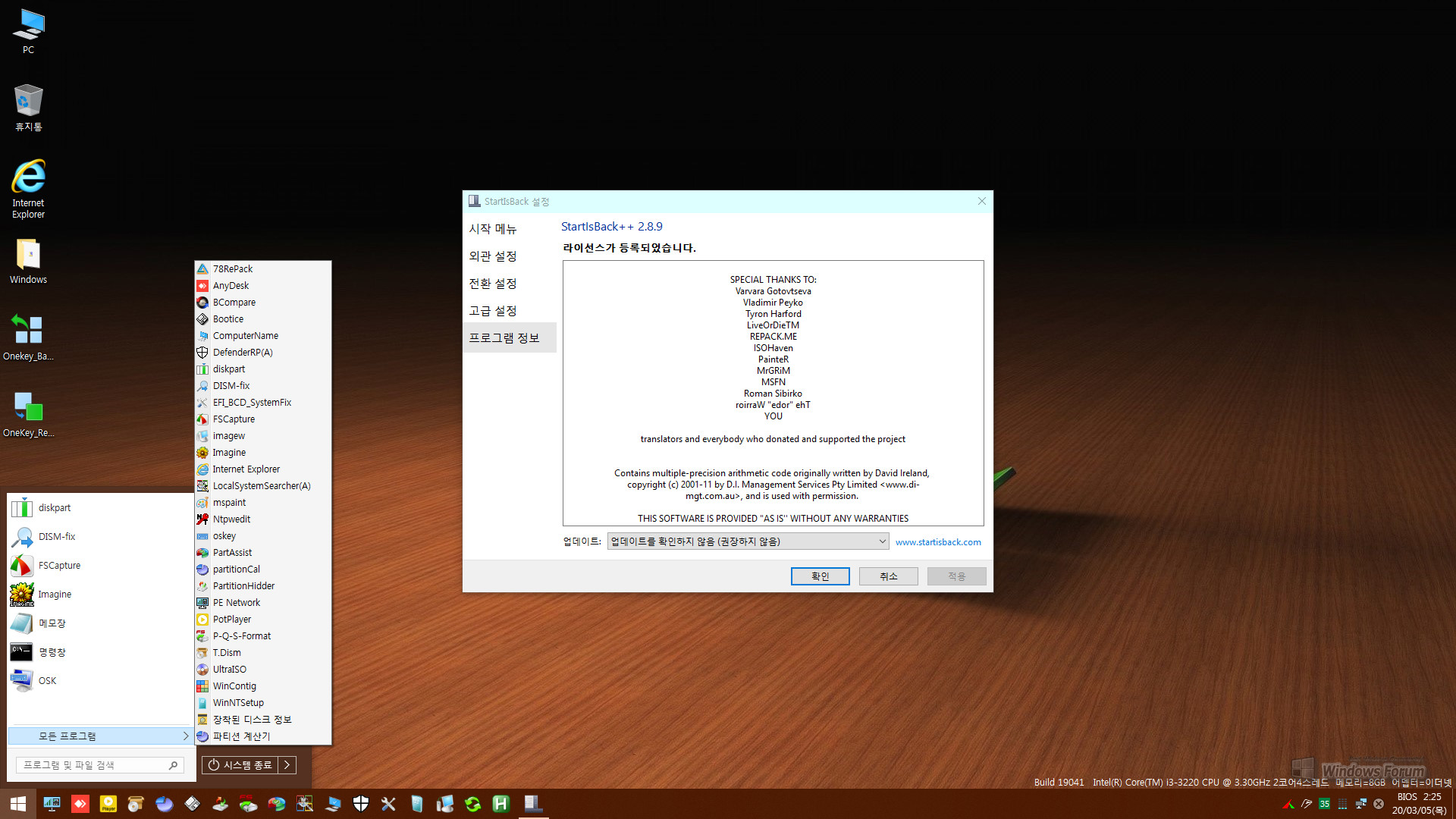Click the EFI_BCD_SystemFix icon entry
The image size is (1456, 819).
pyautogui.click(x=262, y=403)
